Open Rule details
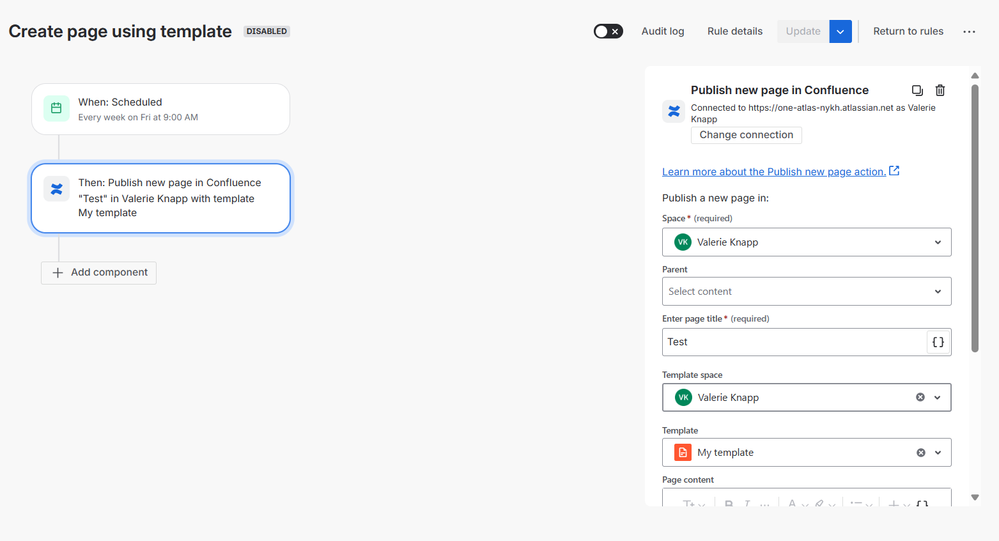 coord(735,31)
